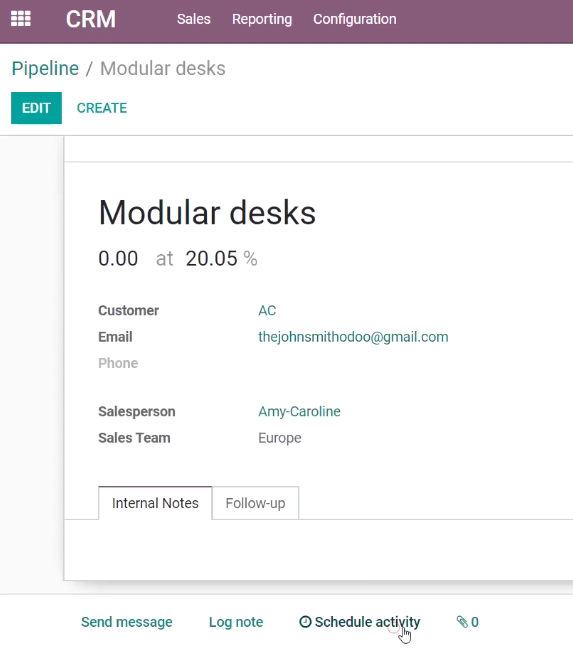
Task: Click the EDIT button
Action: coord(36,108)
